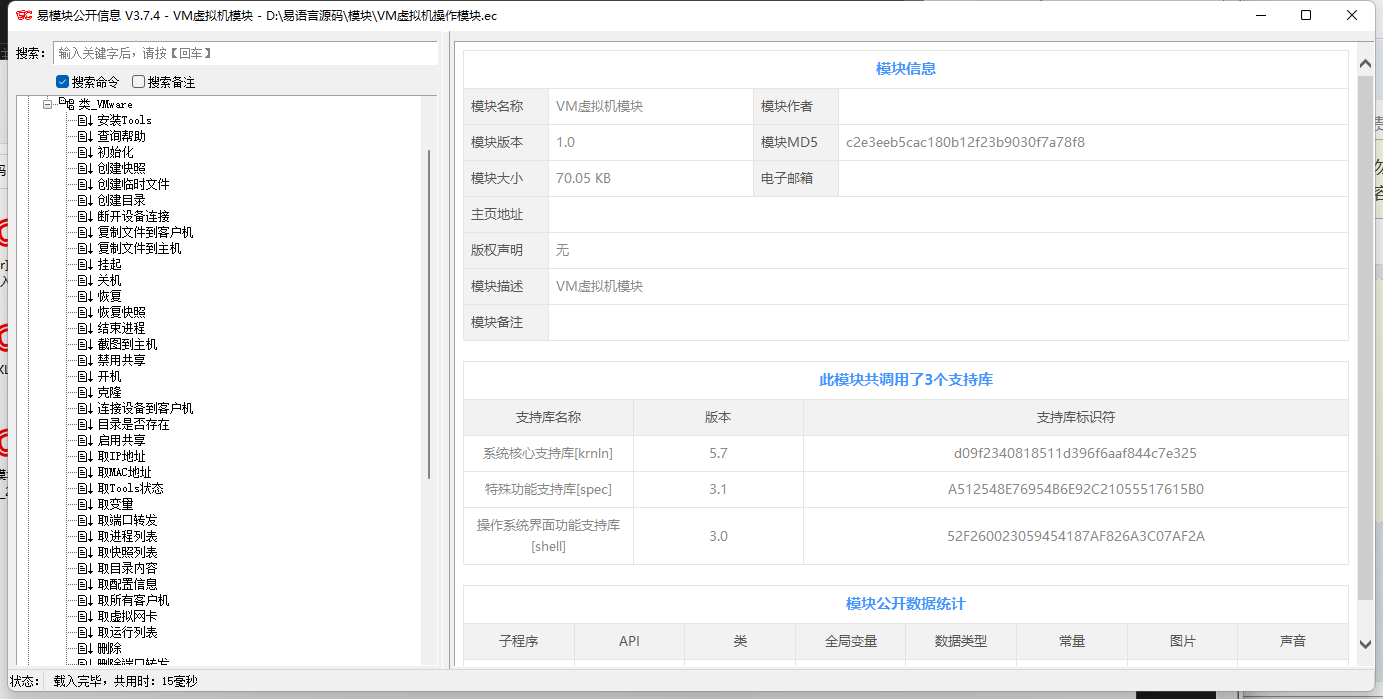Click the info panel scroll-down arrow
Viewport: 1383px width, 699px height.
click(x=1365, y=645)
